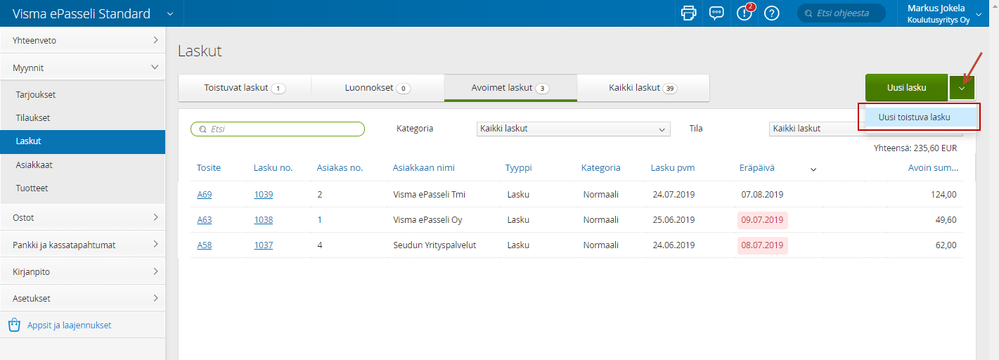This screenshot has height=360, width=999.
Task: Click open amount 124,00
Action: coord(944,194)
